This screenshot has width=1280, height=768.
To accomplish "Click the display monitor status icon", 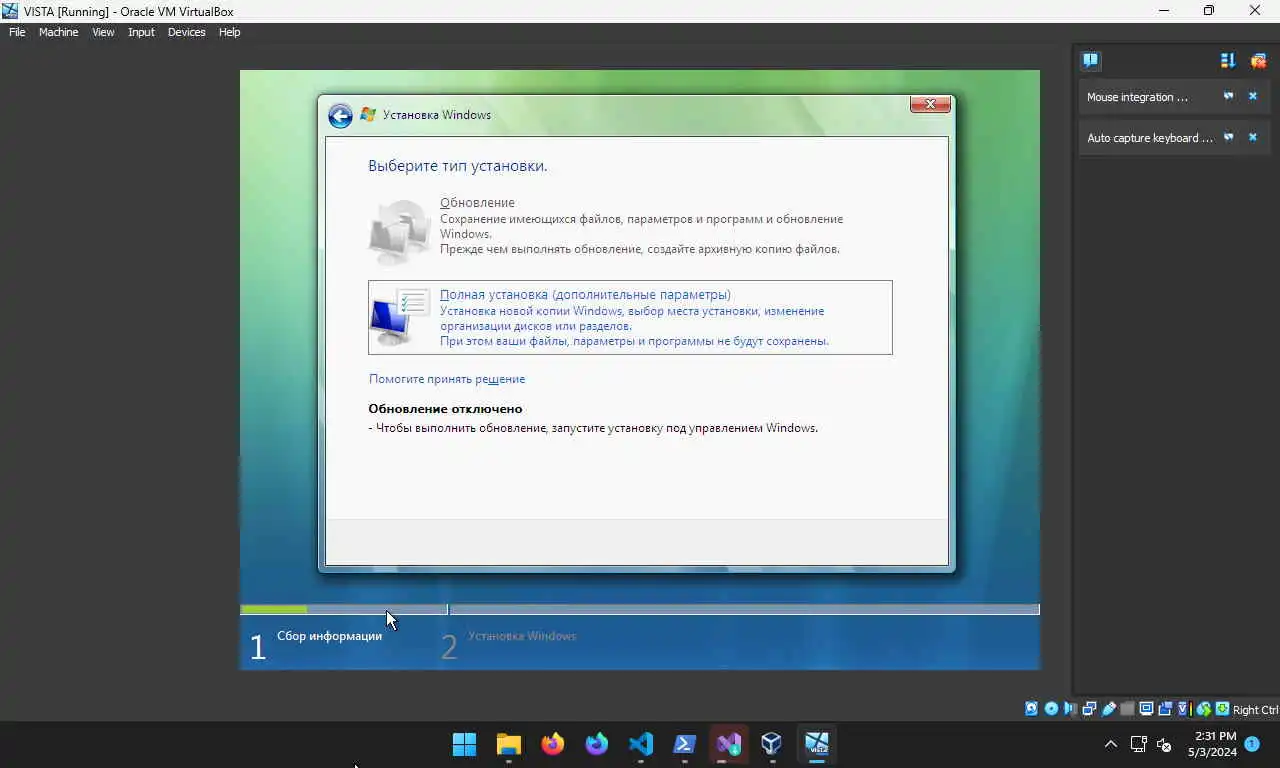I will (1146, 709).
